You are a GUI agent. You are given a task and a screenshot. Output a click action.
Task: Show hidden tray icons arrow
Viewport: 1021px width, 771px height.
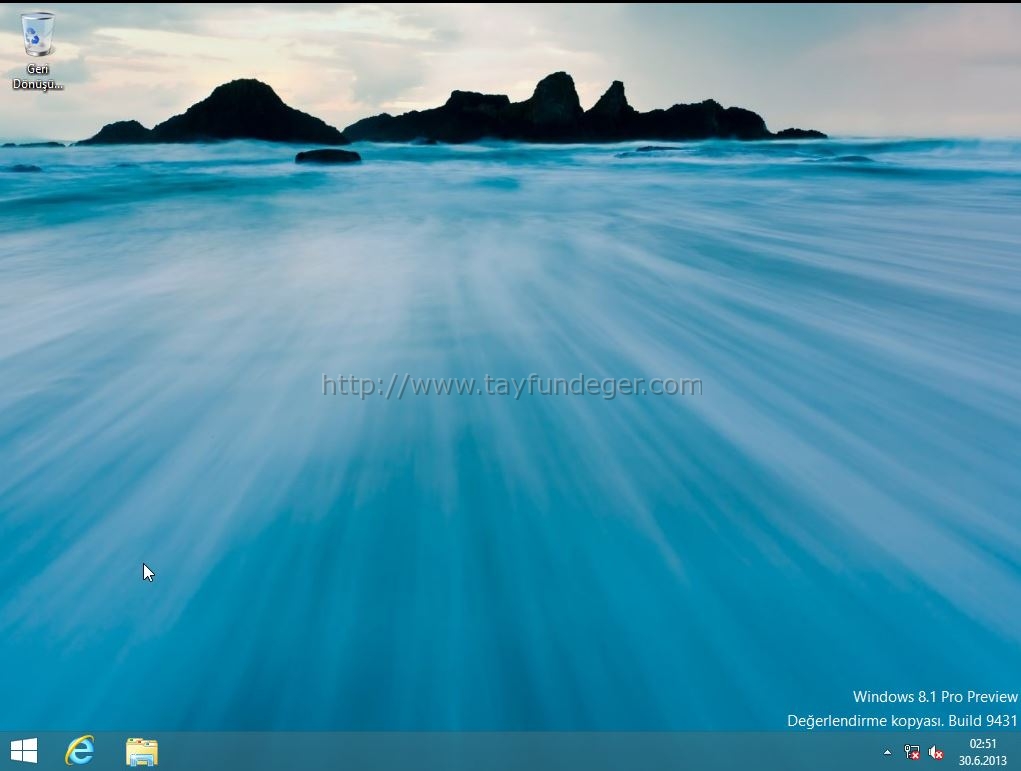(887, 752)
